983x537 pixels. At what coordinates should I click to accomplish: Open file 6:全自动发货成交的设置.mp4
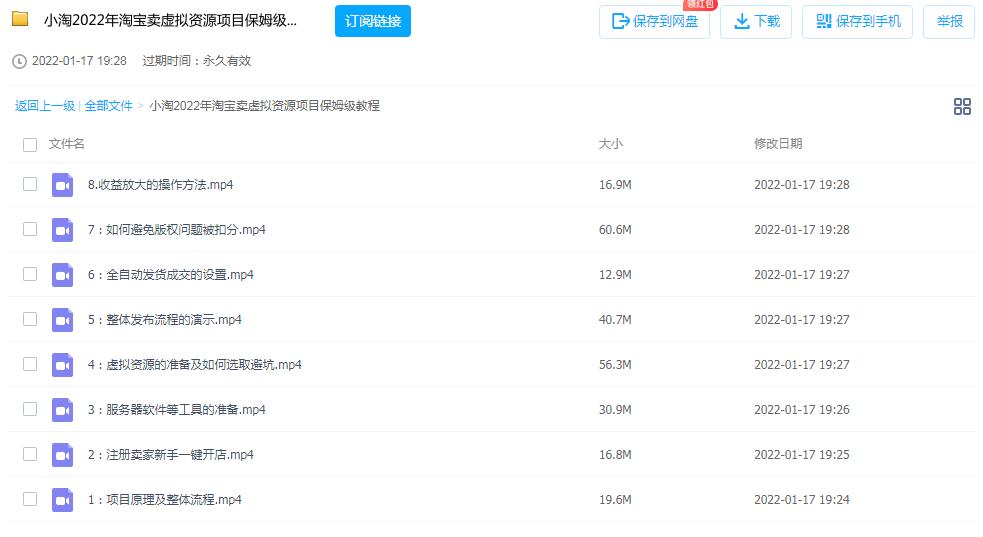point(171,275)
